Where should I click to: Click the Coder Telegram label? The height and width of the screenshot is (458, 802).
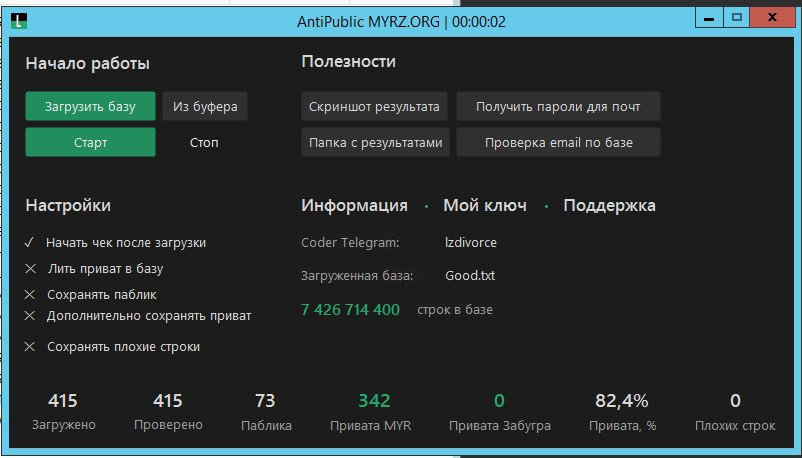[x=350, y=243]
